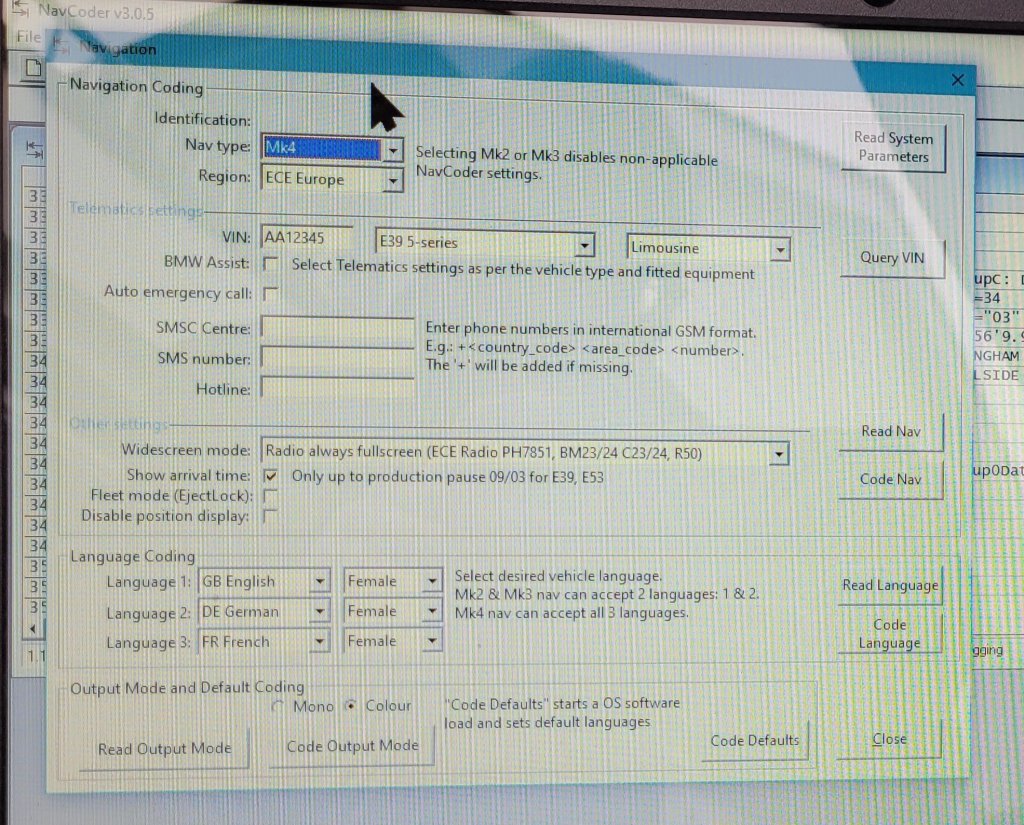This screenshot has height=825, width=1024.
Task: Enable the BMW Assist checkbox
Action: (x=270, y=264)
